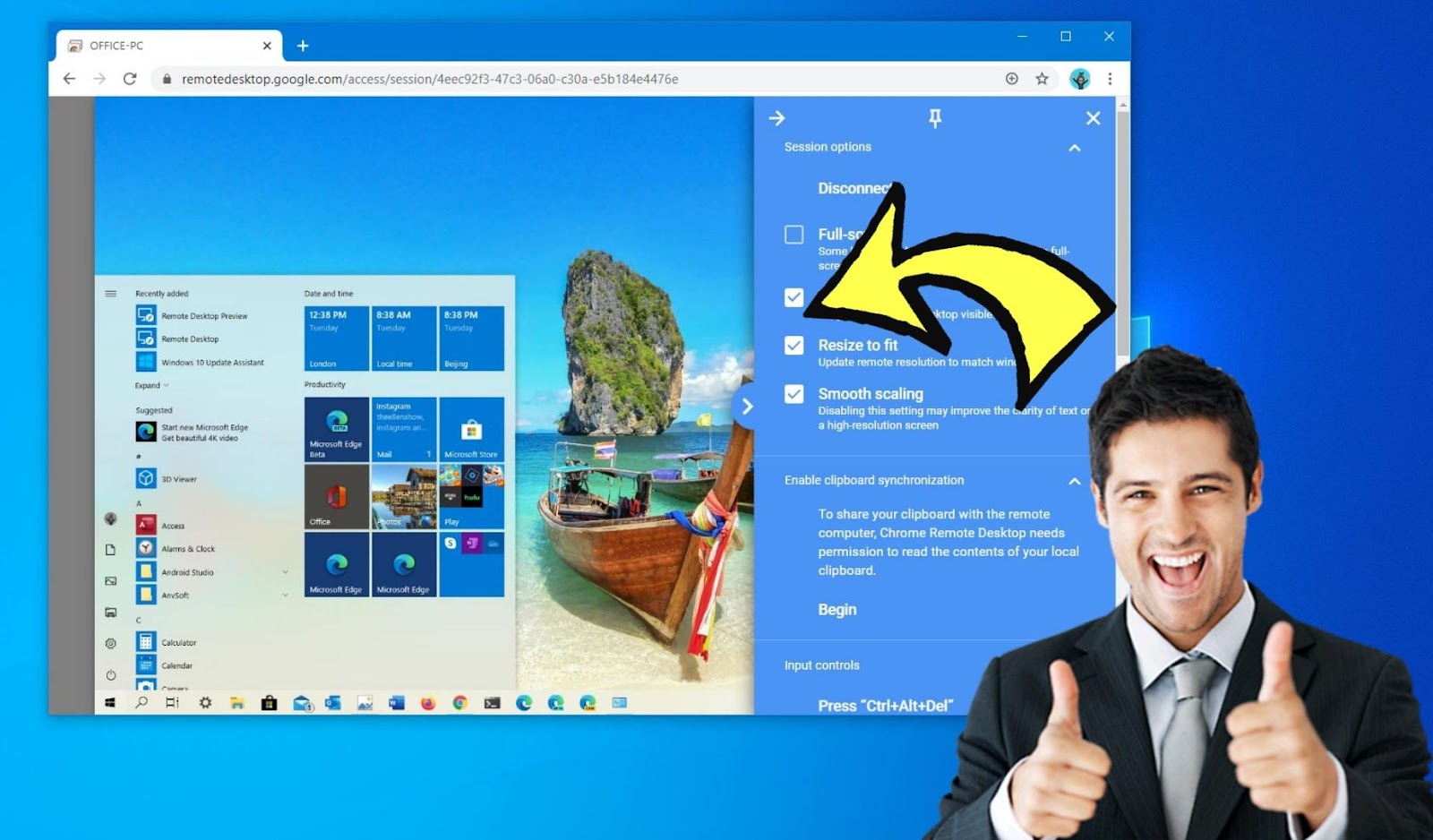The image size is (1433, 840).
Task: Uncheck the Smooth scaling checkbox
Action: click(x=794, y=394)
